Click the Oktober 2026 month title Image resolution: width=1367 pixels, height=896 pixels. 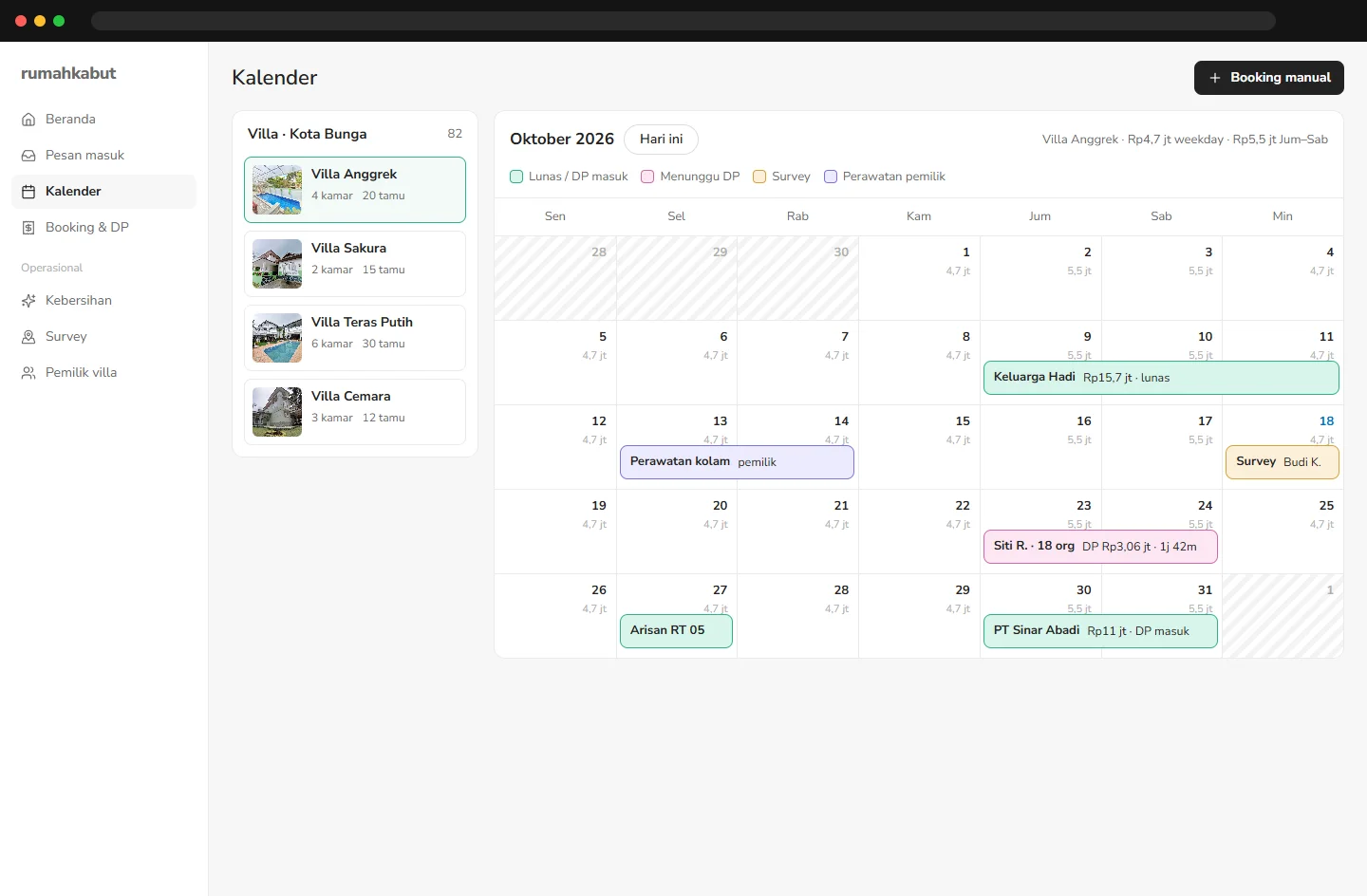click(562, 140)
